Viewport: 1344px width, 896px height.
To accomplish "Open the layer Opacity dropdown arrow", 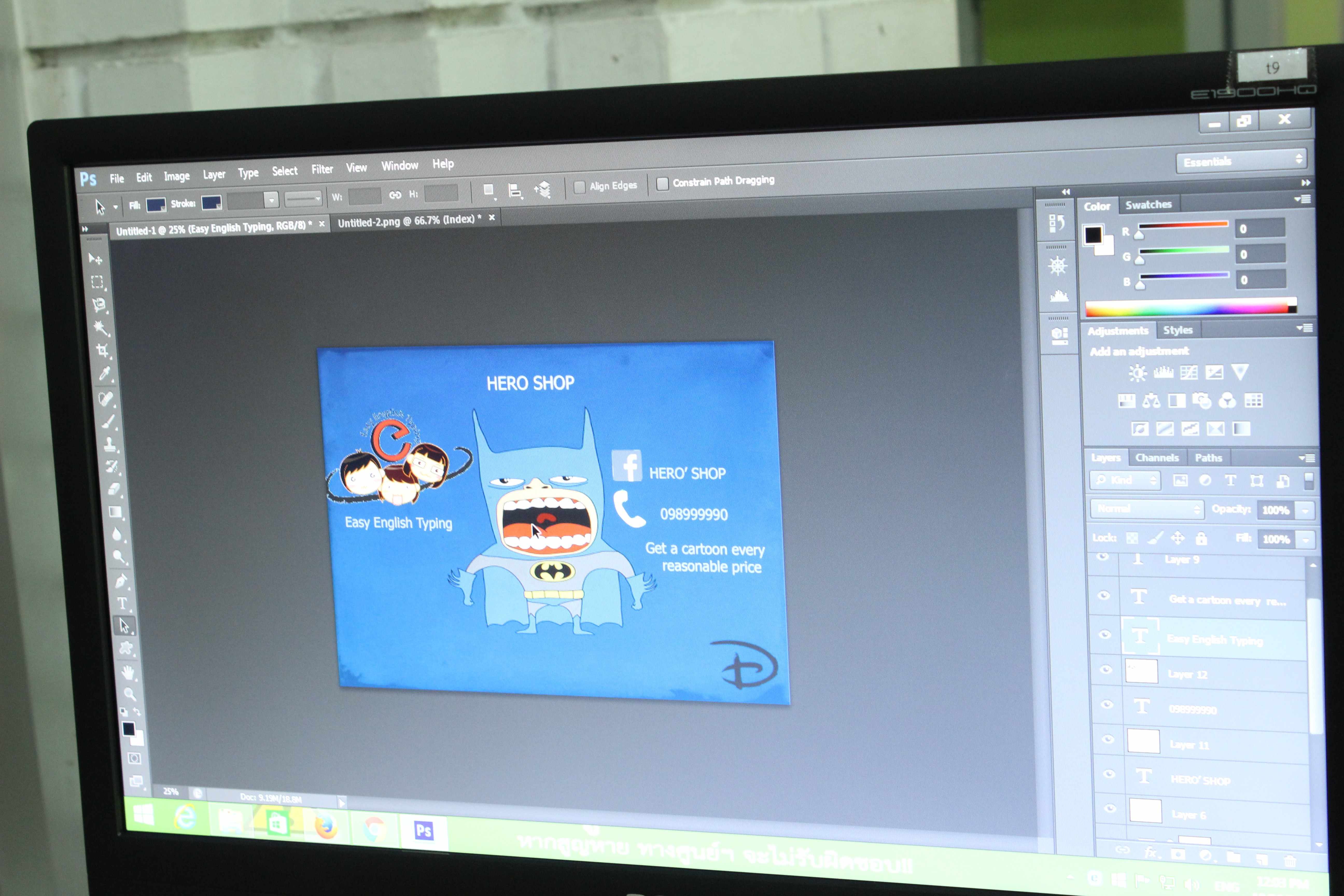I will pos(1305,510).
